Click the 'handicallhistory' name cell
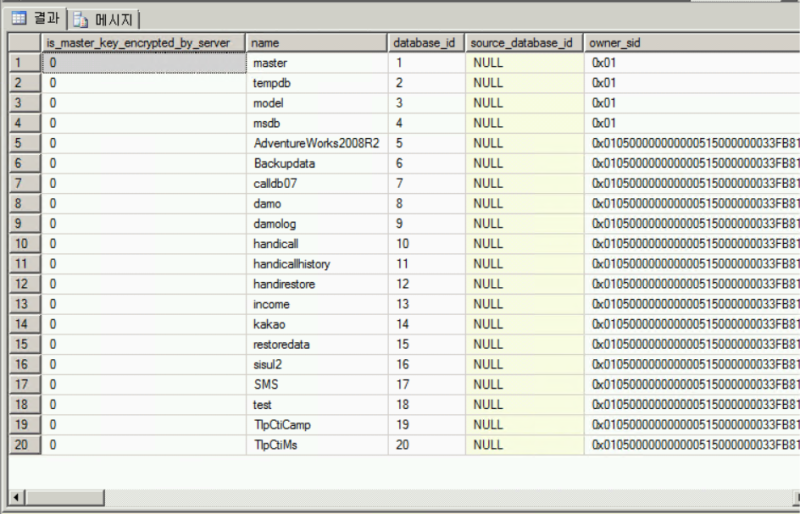This screenshot has height=514, width=800. pyautogui.click(x=317, y=264)
